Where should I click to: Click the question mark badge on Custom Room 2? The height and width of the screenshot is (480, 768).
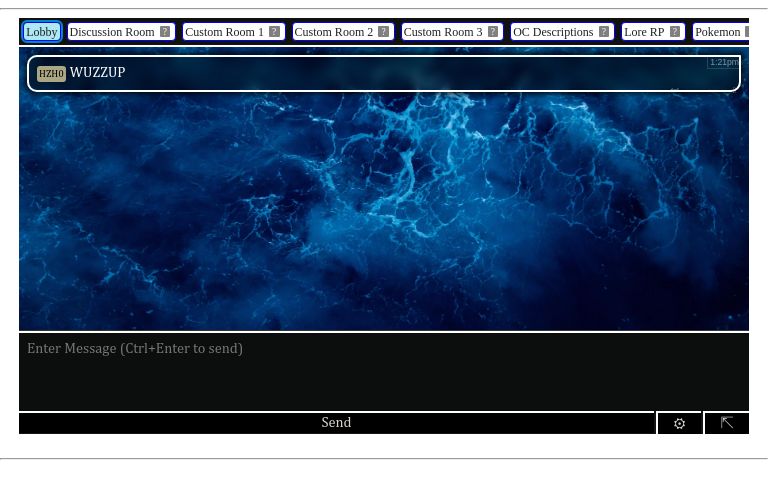[x=383, y=32]
